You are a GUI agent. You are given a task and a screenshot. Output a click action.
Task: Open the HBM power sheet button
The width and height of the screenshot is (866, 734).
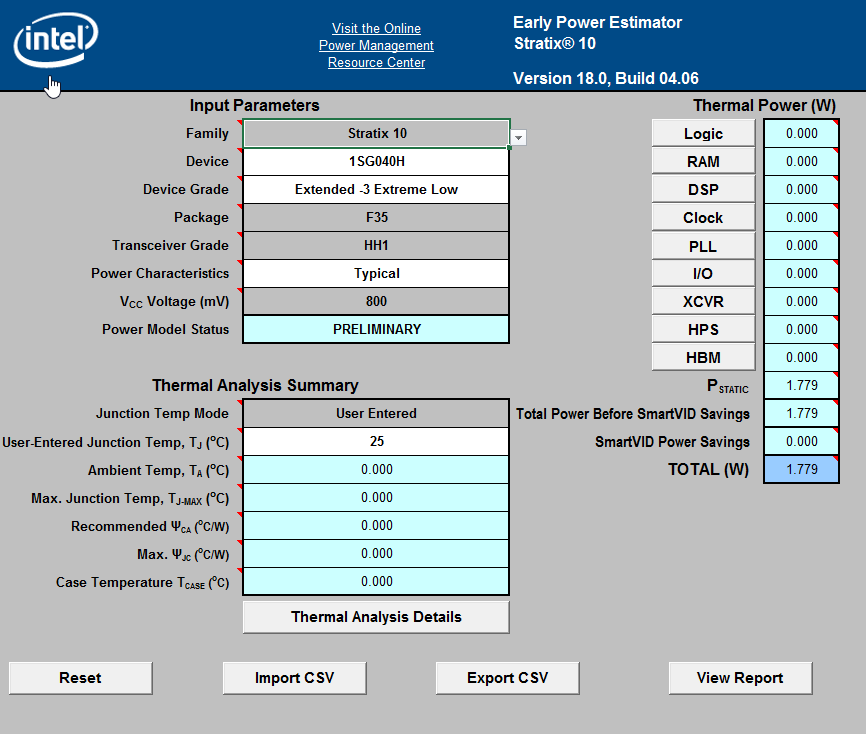coord(703,357)
